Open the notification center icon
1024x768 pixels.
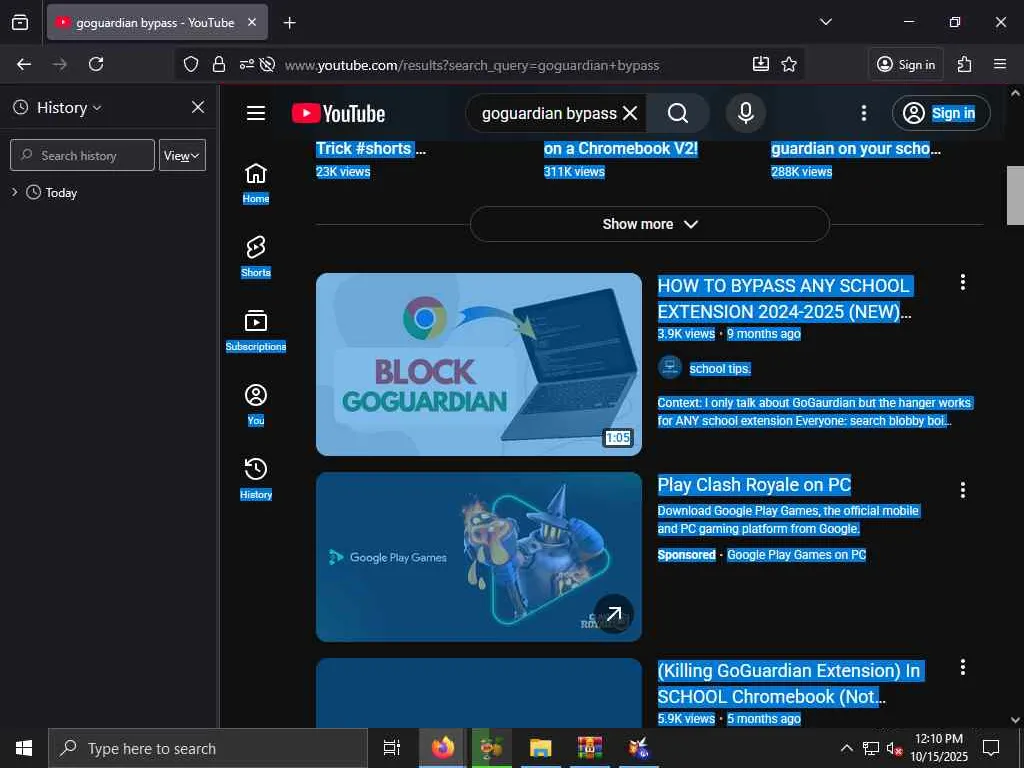pyautogui.click(x=991, y=748)
